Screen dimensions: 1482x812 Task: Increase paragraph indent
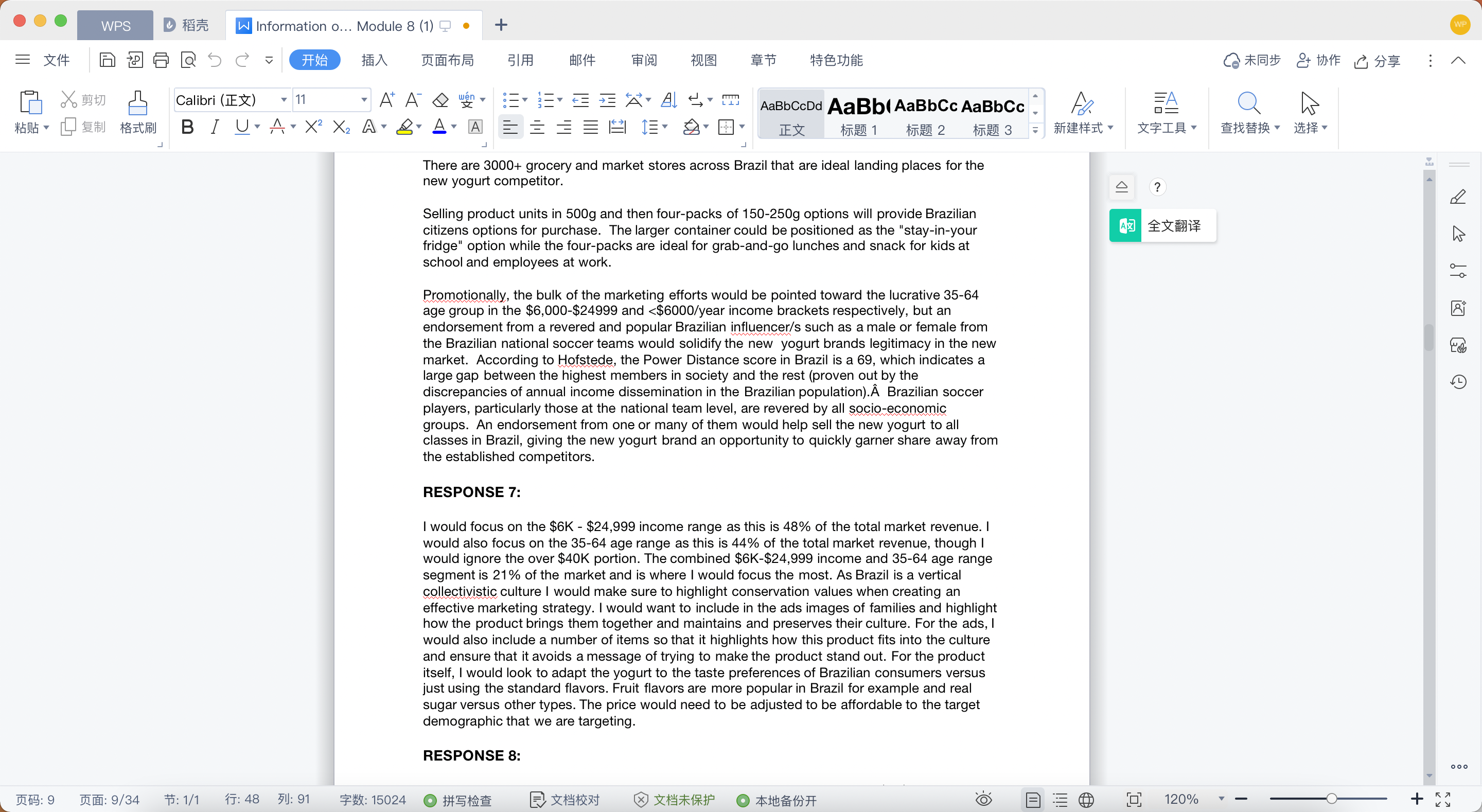(607, 100)
